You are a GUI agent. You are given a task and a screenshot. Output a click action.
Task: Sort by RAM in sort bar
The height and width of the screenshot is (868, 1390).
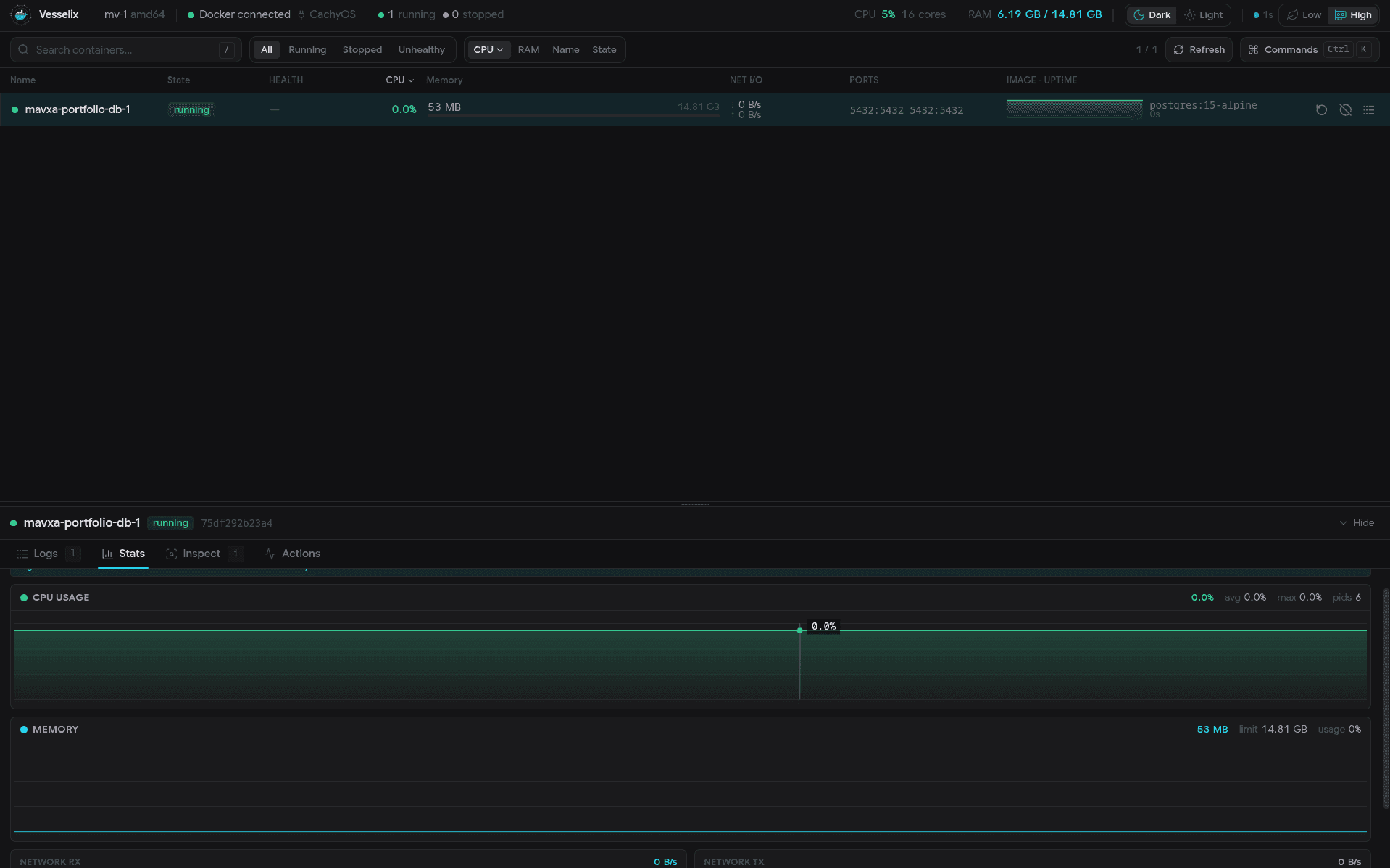pyautogui.click(x=528, y=50)
